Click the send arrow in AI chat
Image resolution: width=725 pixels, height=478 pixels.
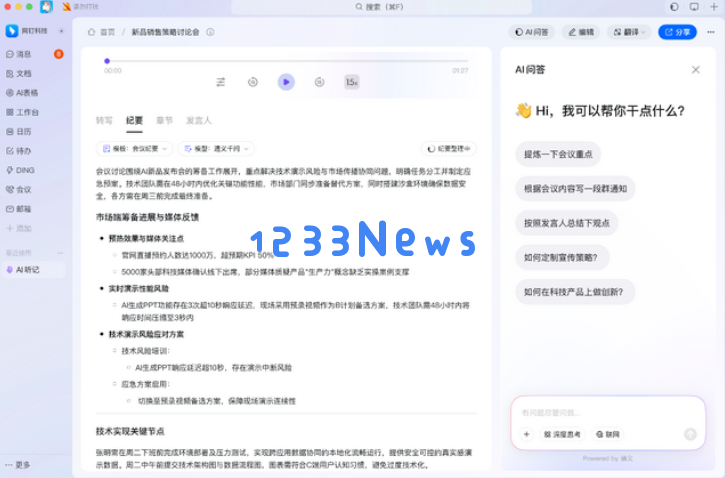(689, 434)
